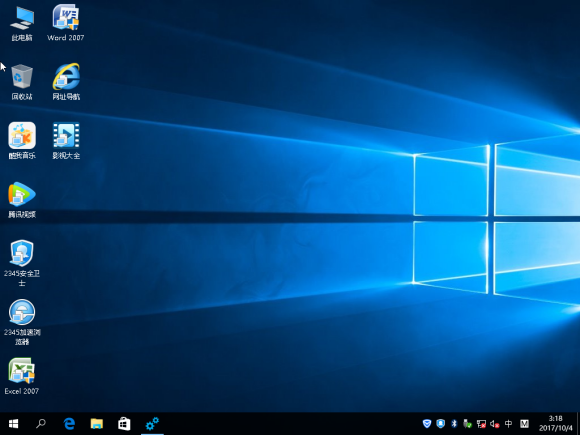Click the safely remove USB hardware icon
Image resolution: width=580 pixels, height=435 pixels.
tap(468, 424)
